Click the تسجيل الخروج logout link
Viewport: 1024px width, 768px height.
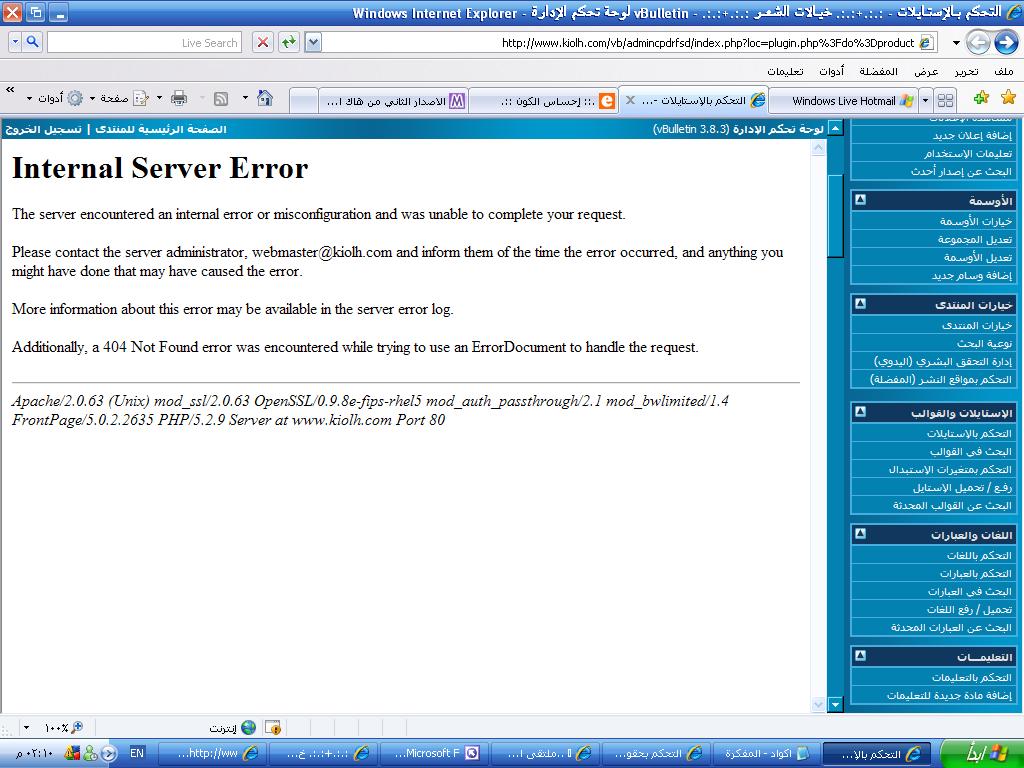[43, 129]
